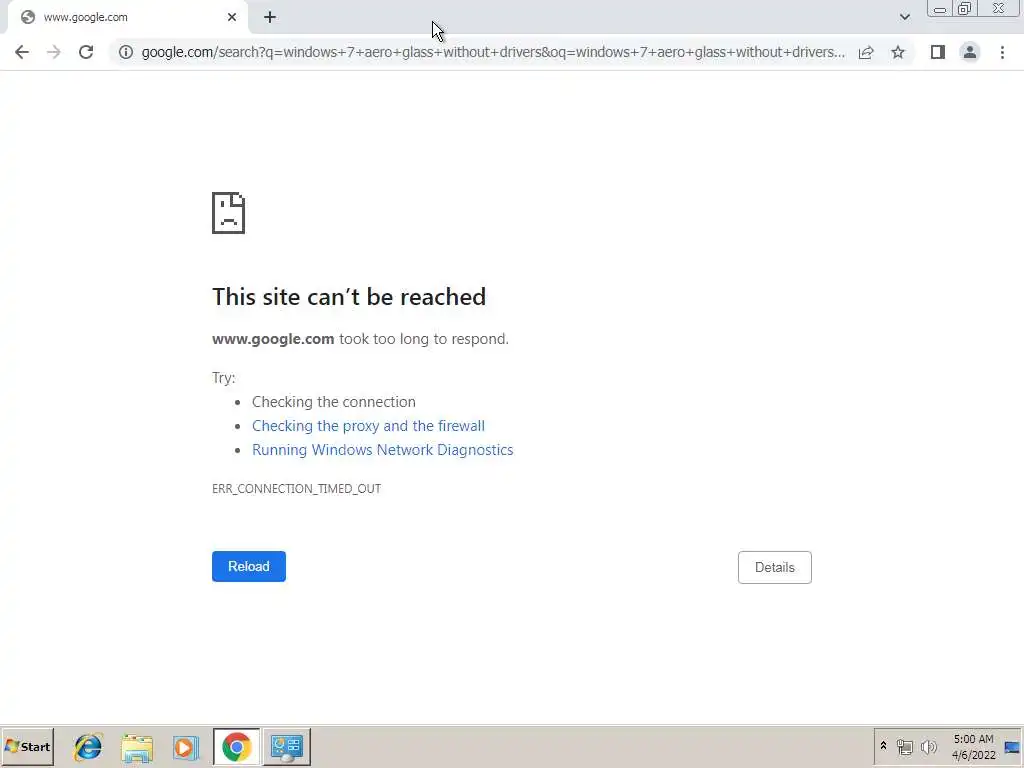Minimize the Chrome window

[x=940, y=9]
